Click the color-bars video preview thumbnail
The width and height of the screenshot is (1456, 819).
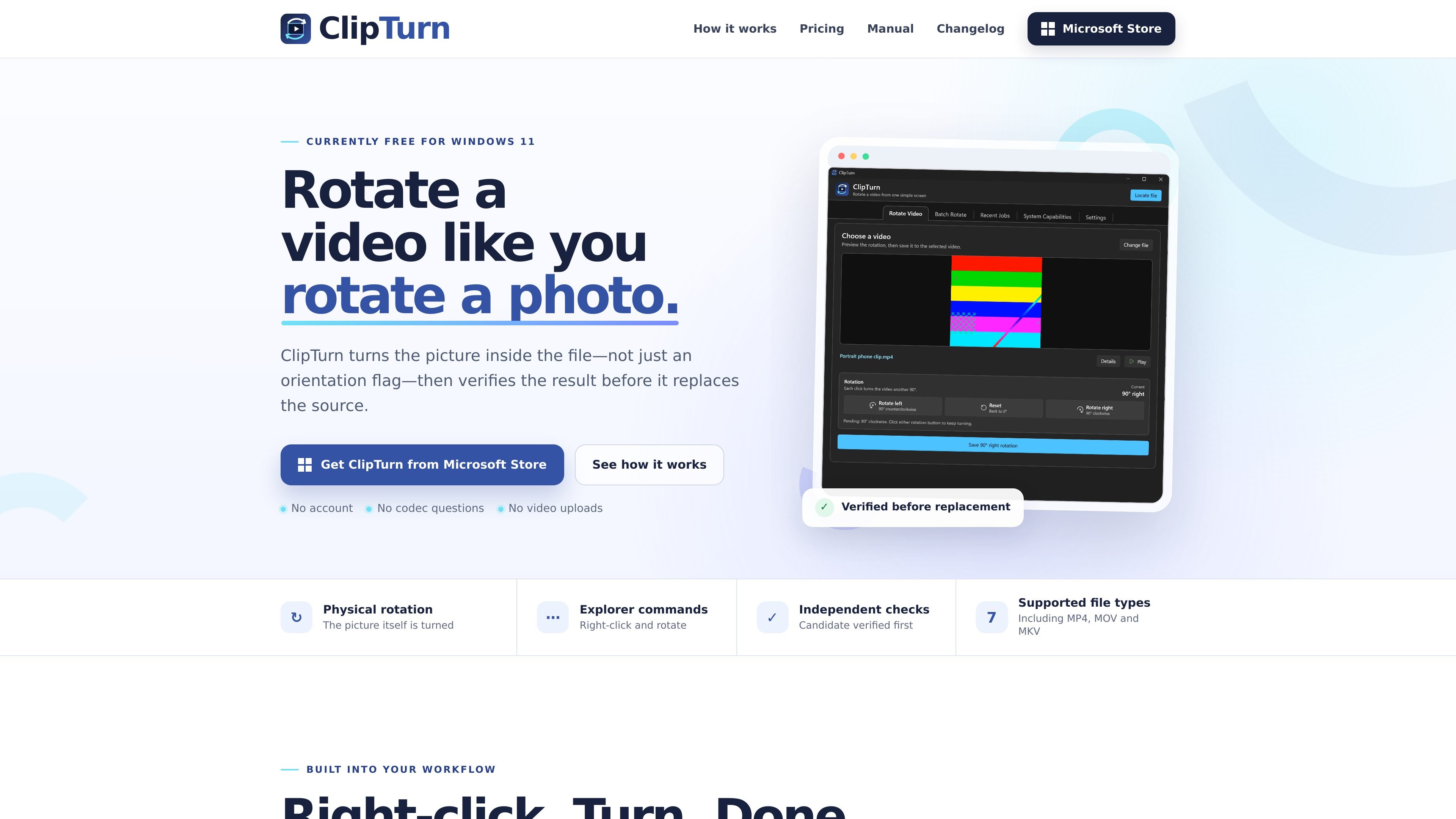click(996, 302)
